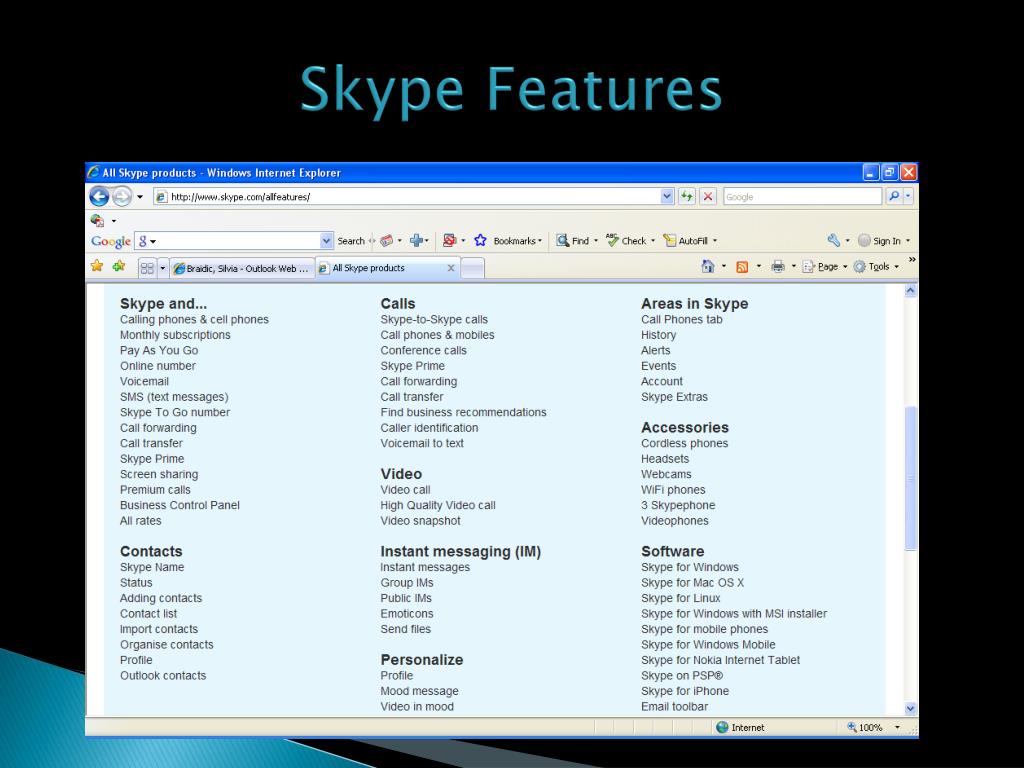Screen dimensions: 1024x768
Task: Open the Screen sharing link
Action: [x=159, y=474]
